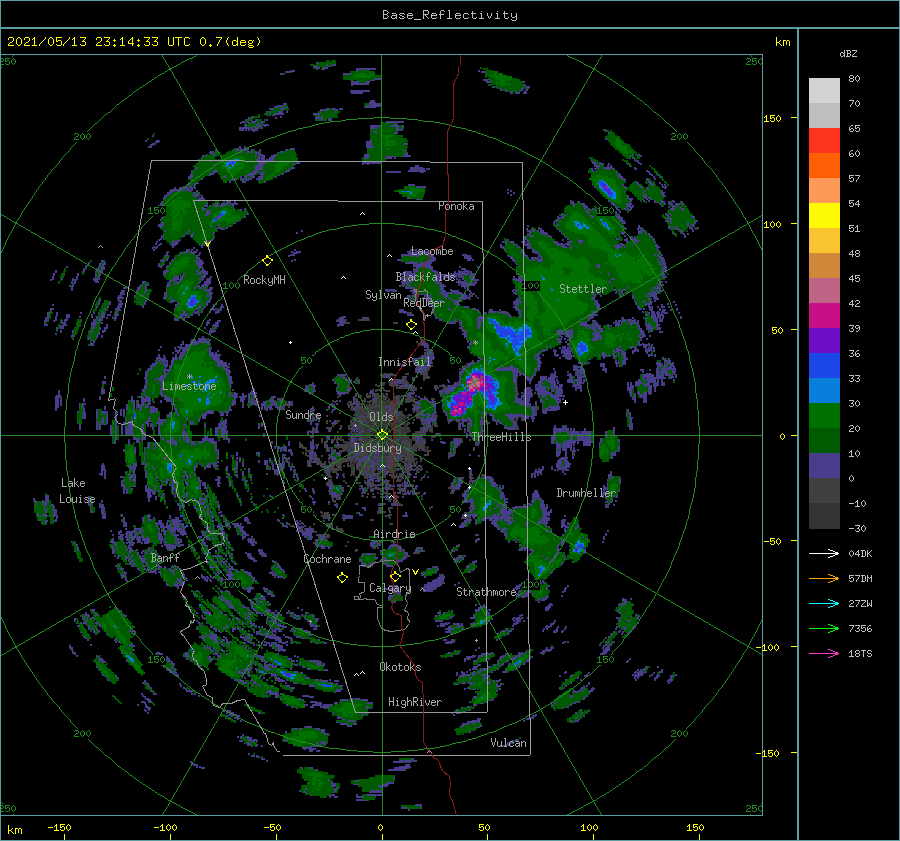Screen dimensions: 900x841
Task: Click the Strathmore town label
Action: tap(486, 592)
